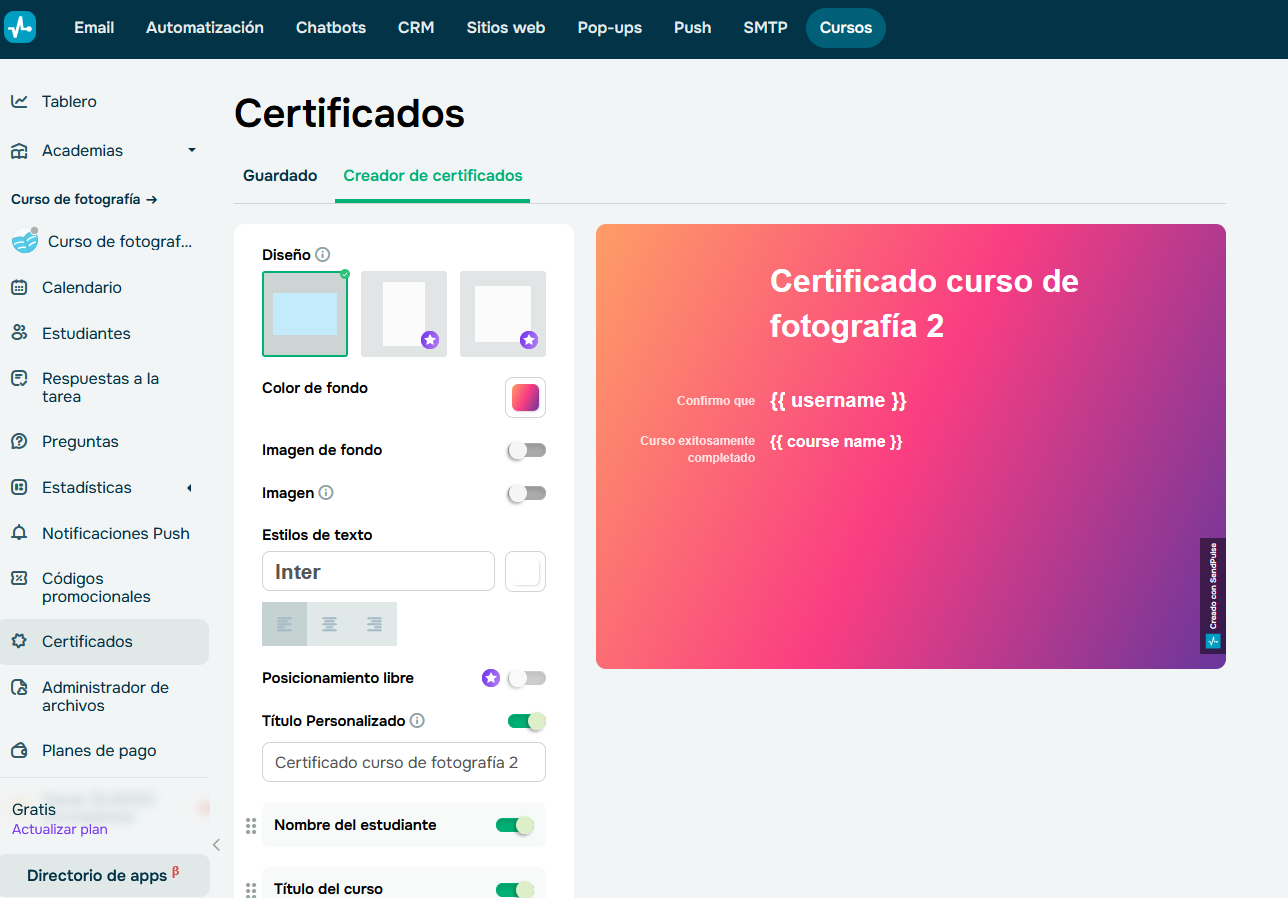Open the Inter font dropdown

378,571
